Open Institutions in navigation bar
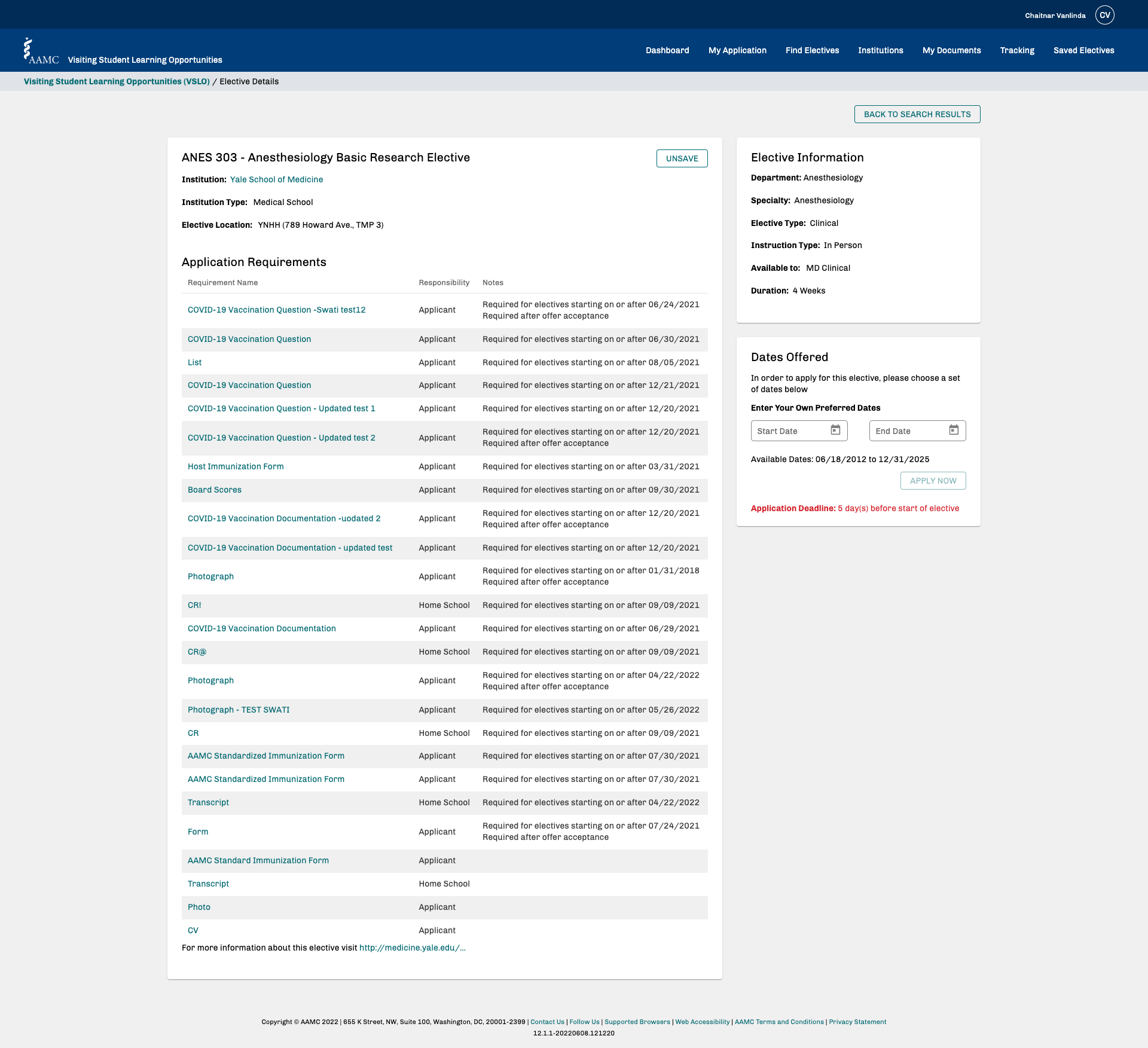This screenshot has width=1148, height=1048. (880, 51)
